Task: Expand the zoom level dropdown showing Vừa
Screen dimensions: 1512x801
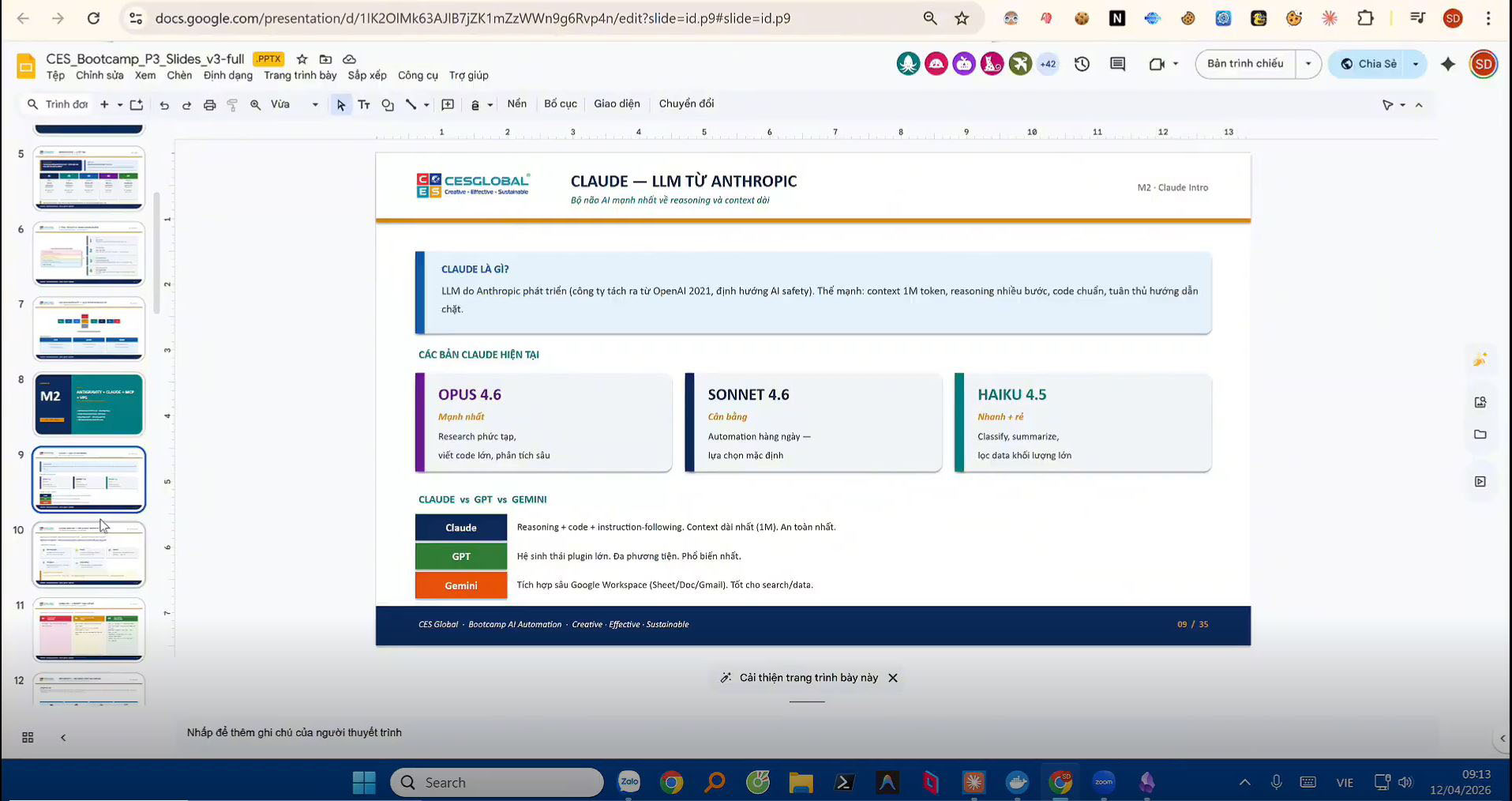Action: 314,103
